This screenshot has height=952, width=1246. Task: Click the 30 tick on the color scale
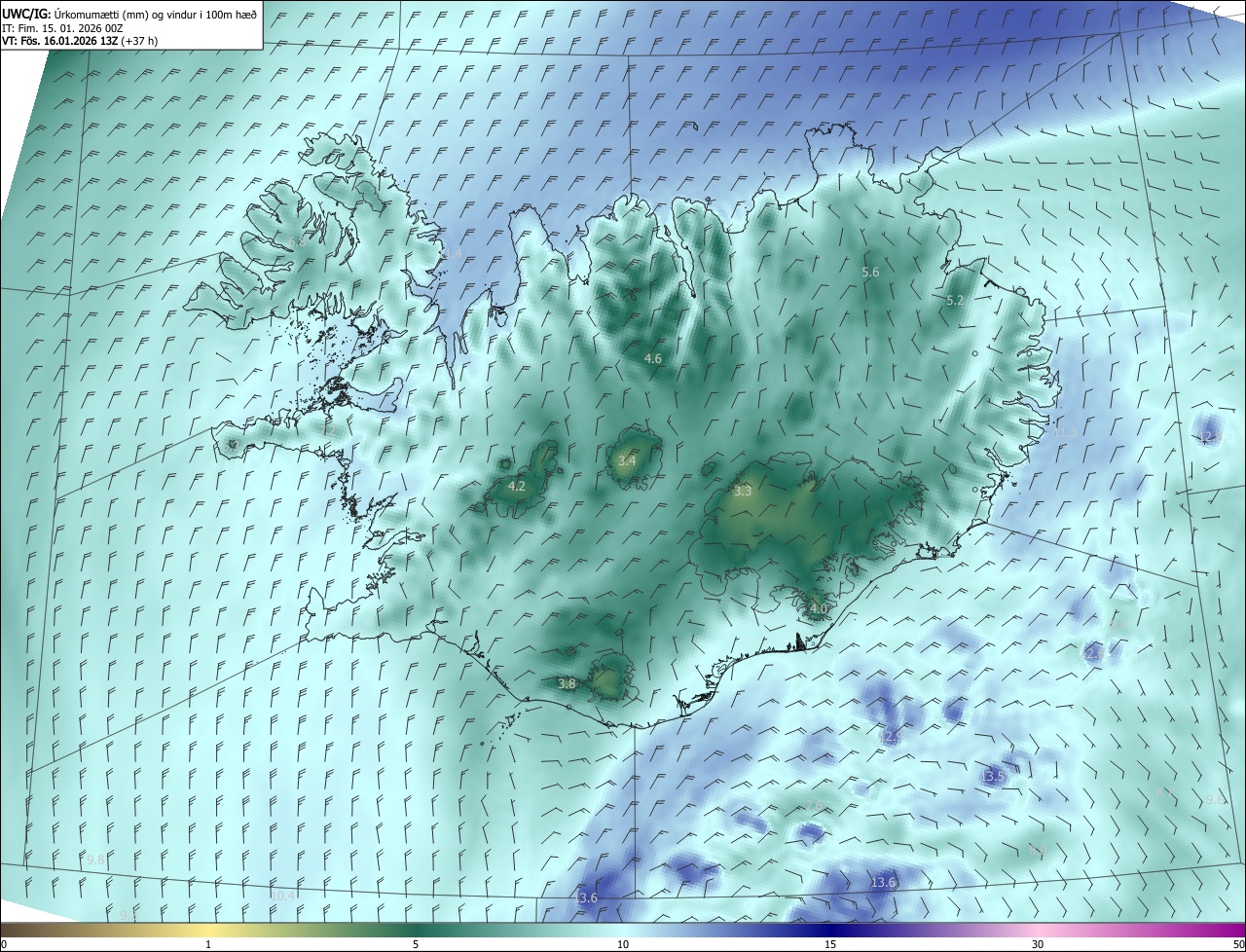point(1038,944)
